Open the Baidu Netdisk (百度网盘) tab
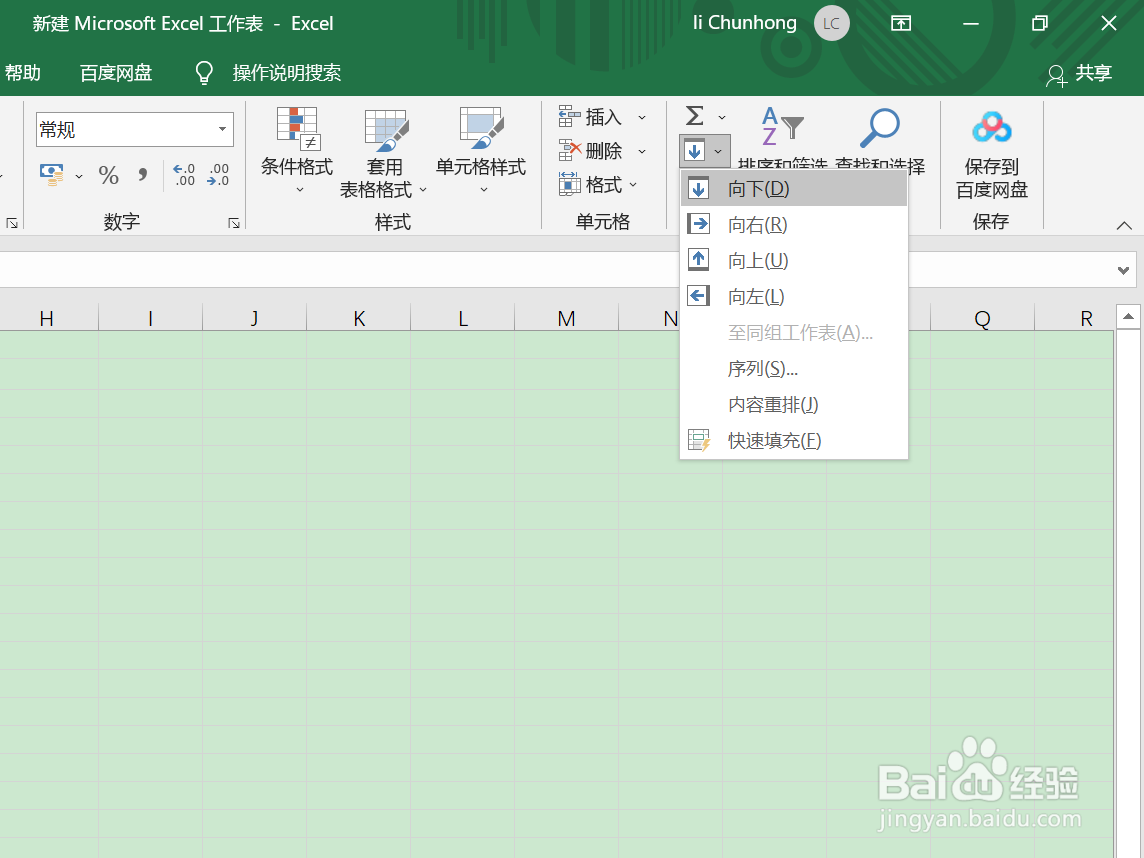1144x858 pixels. coord(116,73)
